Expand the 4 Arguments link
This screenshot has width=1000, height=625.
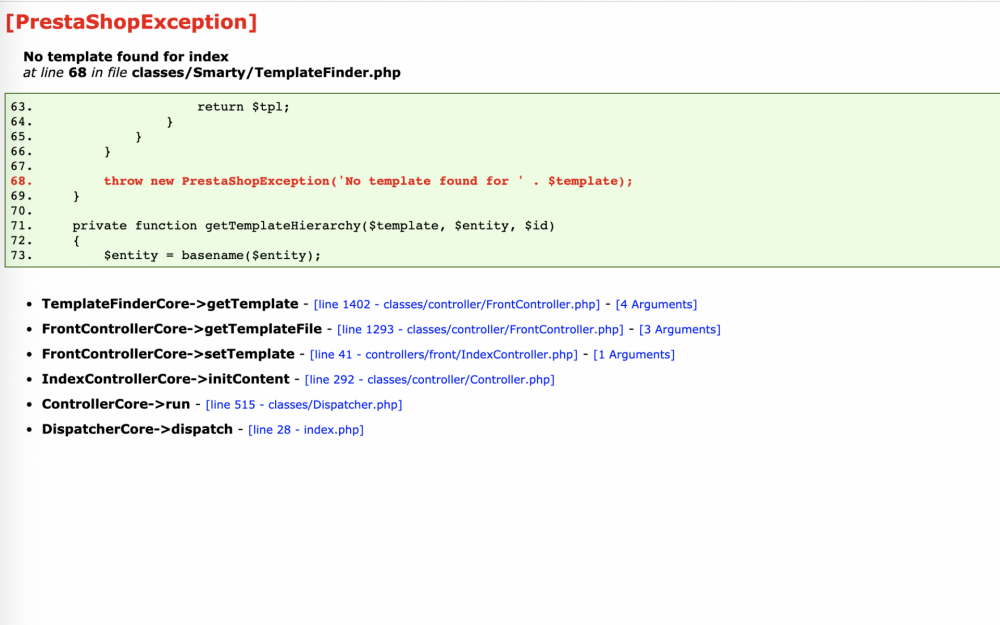tap(656, 304)
